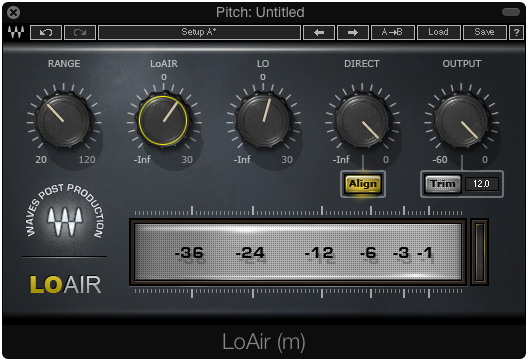Image resolution: width=528 pixels, height=361 pixels.
Task: Toggle the Align button under Direct
Action: tap(363, 184)
